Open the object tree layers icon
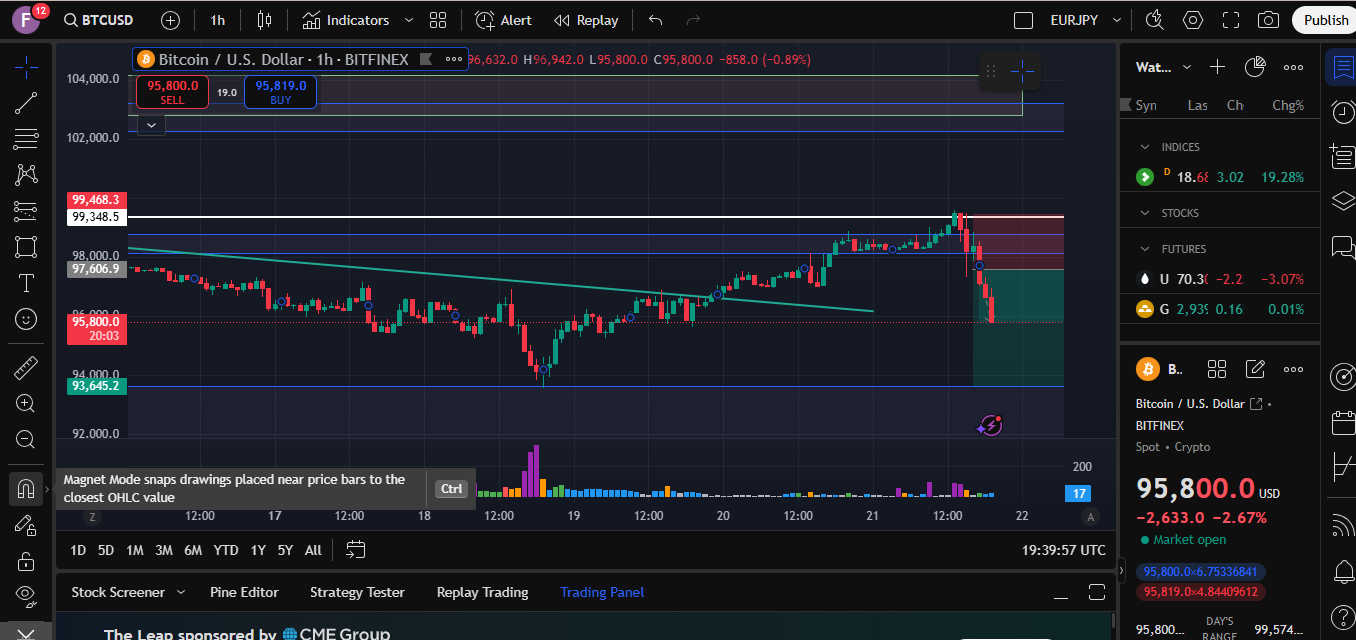This screenshot has width=1356, height=640. [x=1341, y=201]
